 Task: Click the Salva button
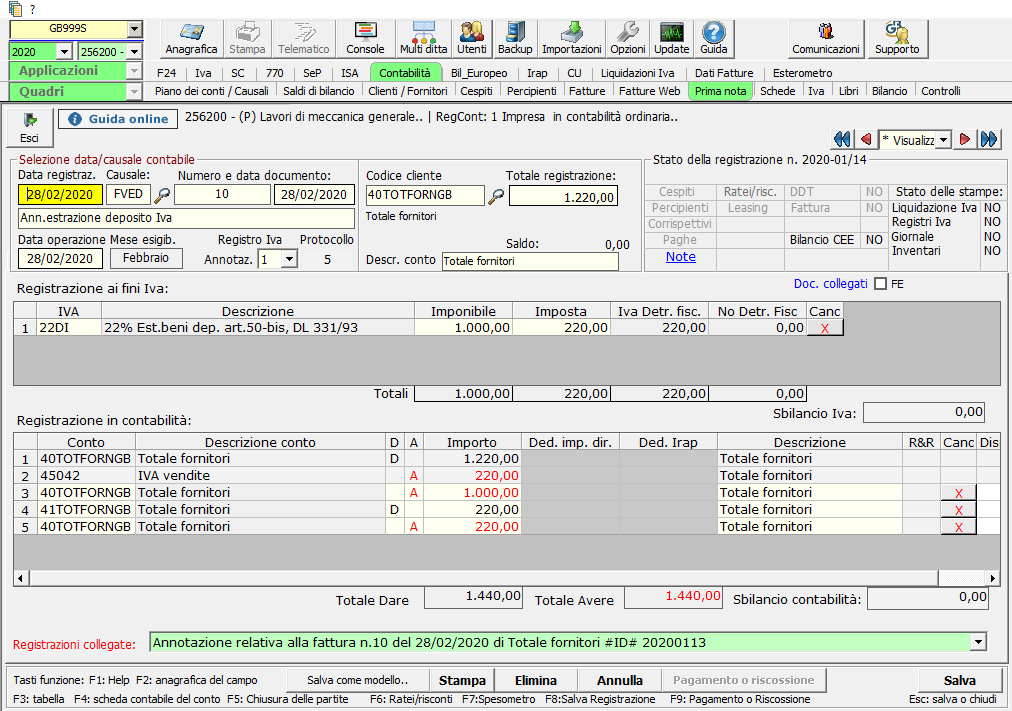[960, 680]
